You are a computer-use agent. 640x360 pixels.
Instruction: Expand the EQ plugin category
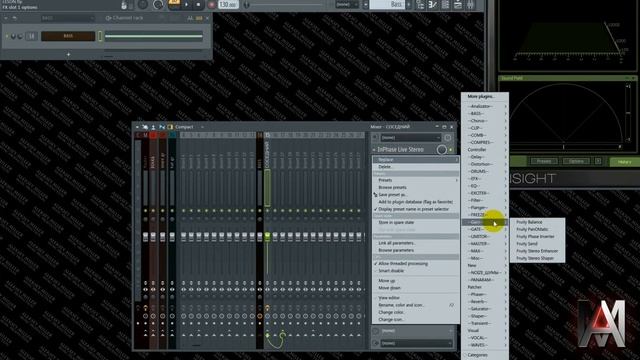485,186
